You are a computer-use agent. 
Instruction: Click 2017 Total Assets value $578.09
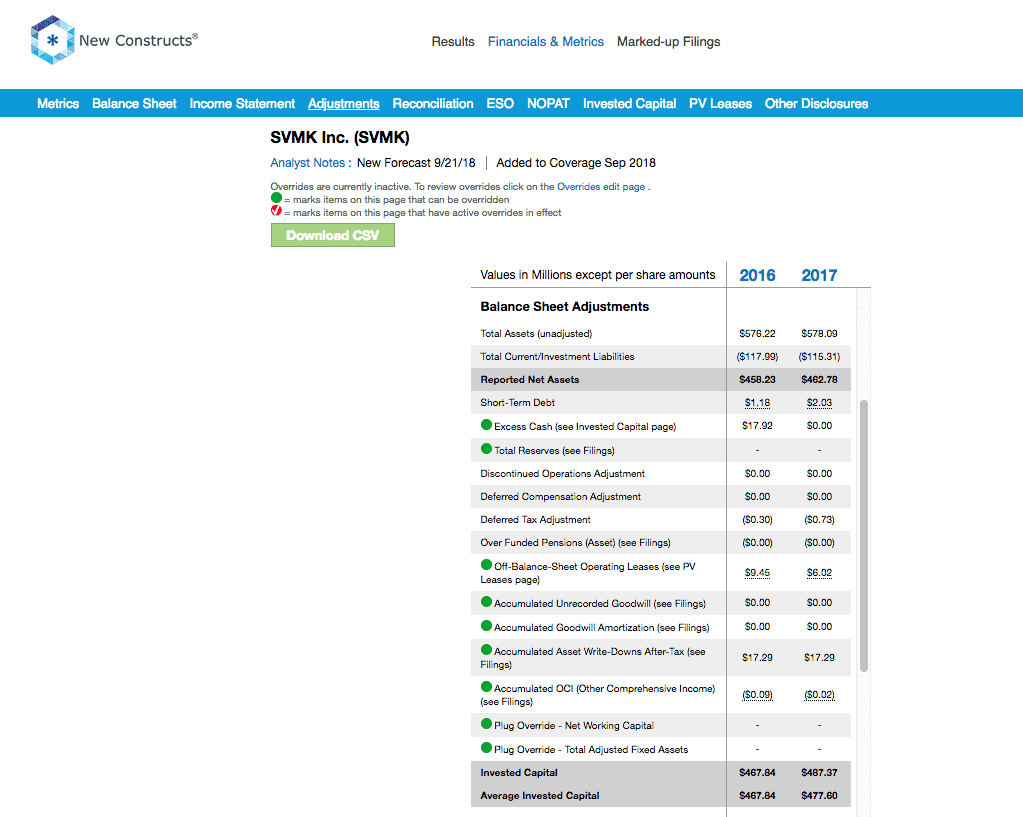click(x=819, y=333)
